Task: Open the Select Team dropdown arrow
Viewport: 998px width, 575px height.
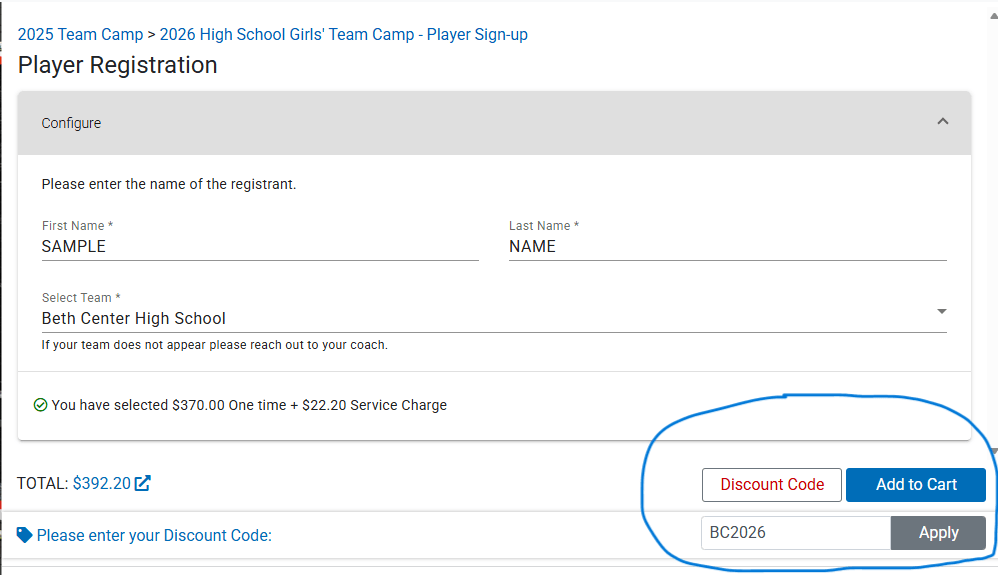Action: [x=941, y=312]
